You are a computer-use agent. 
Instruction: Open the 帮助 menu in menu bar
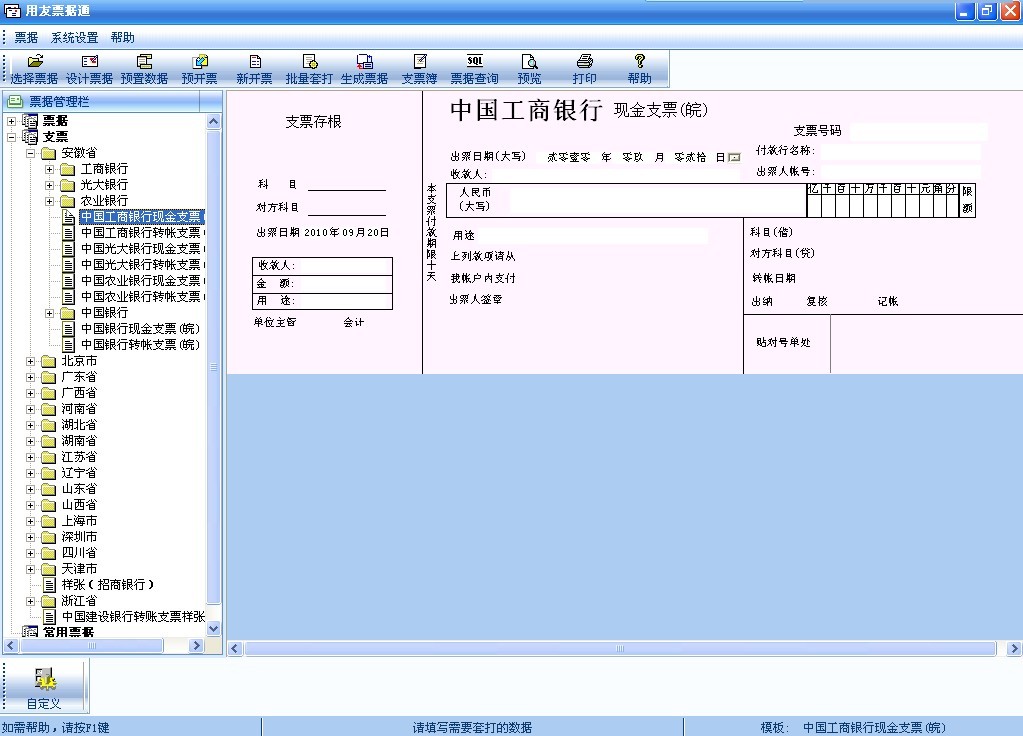click(123, 38)
